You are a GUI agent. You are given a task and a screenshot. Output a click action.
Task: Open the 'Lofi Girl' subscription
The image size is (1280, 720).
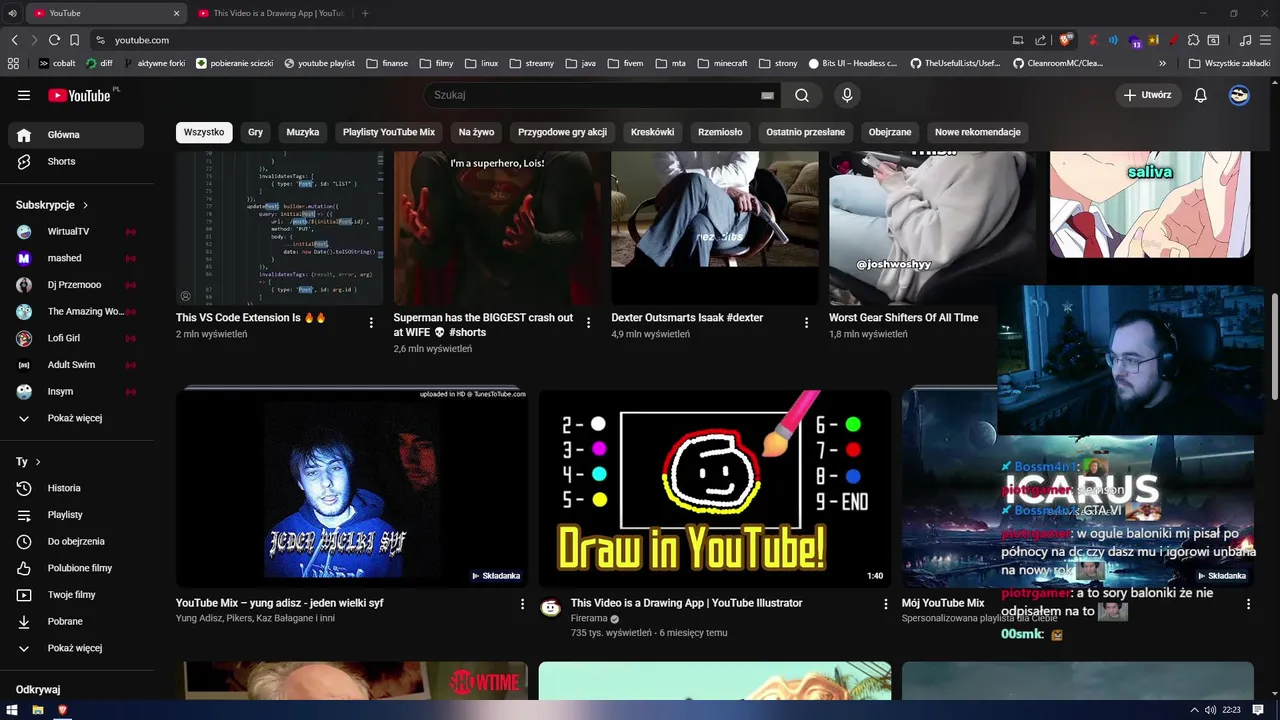click(76, 338)
